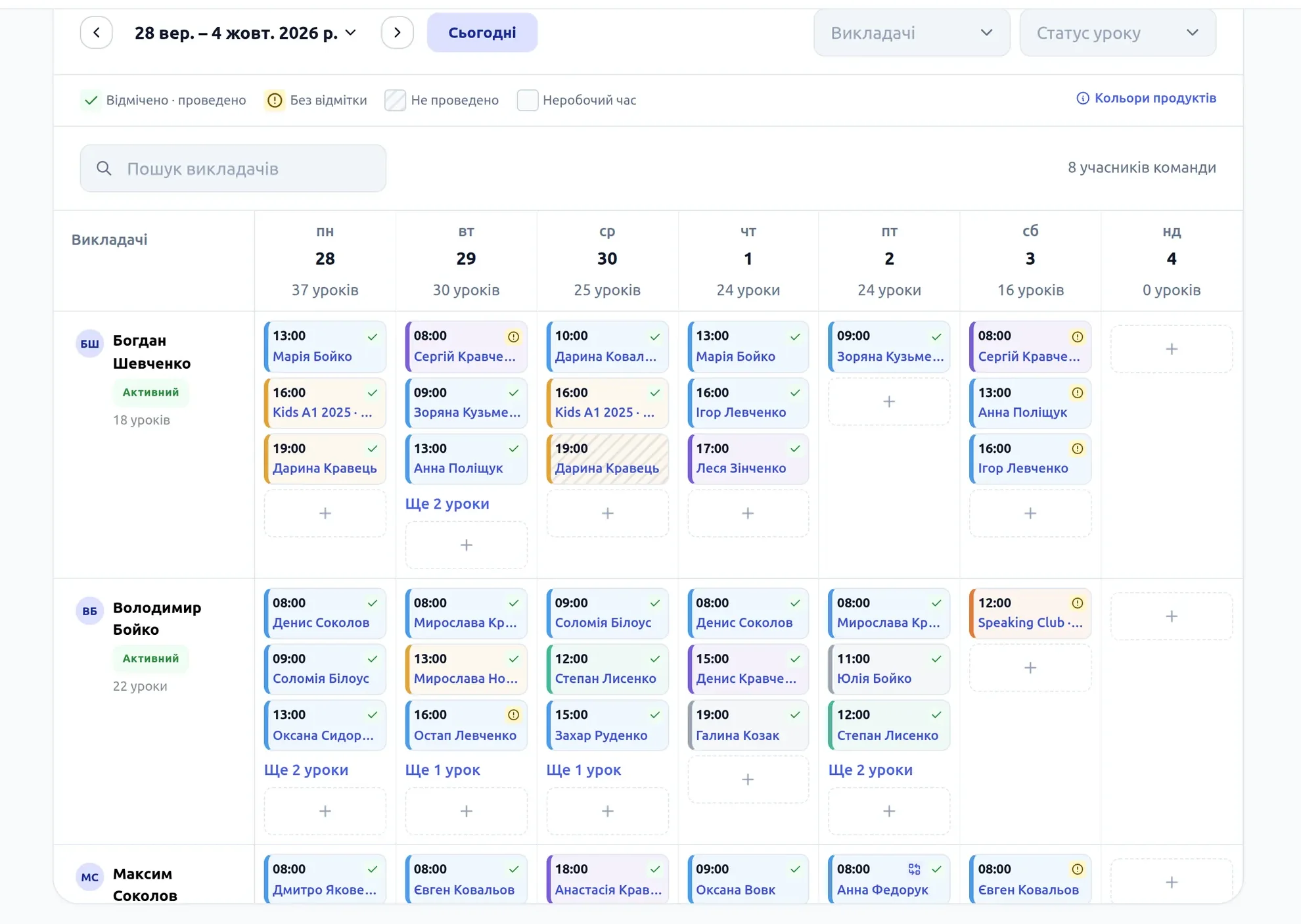Expand Ще 2 уроки under Степан Лисенко Friday
This screenshot has width=1301, height=924.
(870, 770)
